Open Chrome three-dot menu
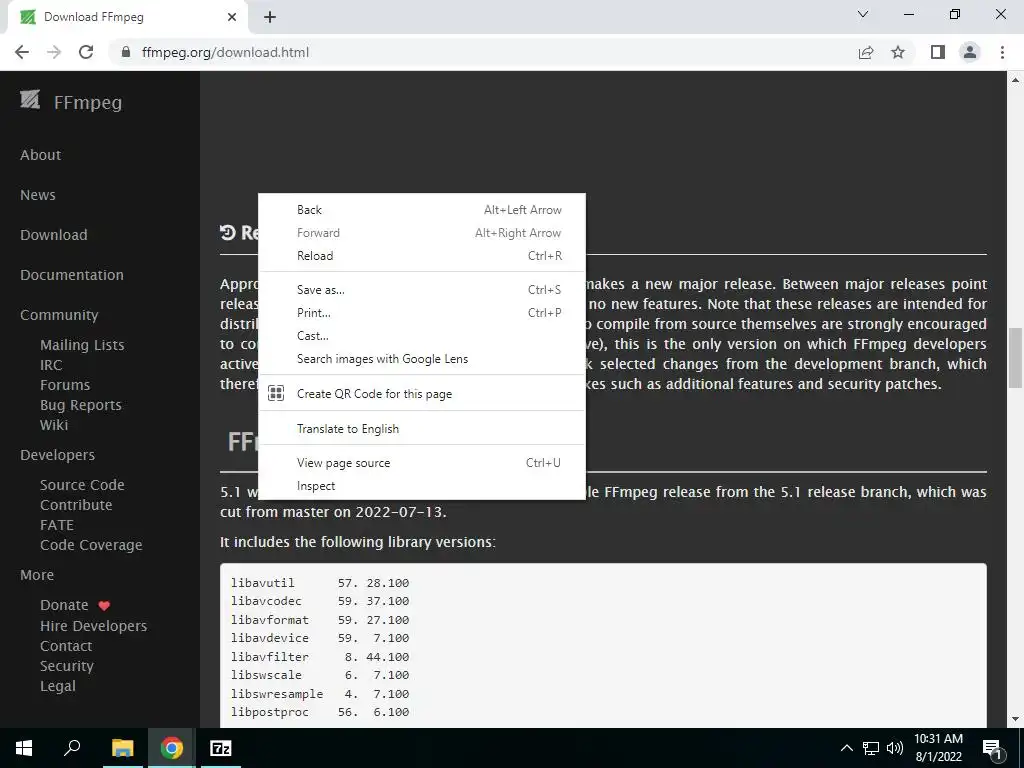Screen dimensions: 1024x768 coord(1002,52)
